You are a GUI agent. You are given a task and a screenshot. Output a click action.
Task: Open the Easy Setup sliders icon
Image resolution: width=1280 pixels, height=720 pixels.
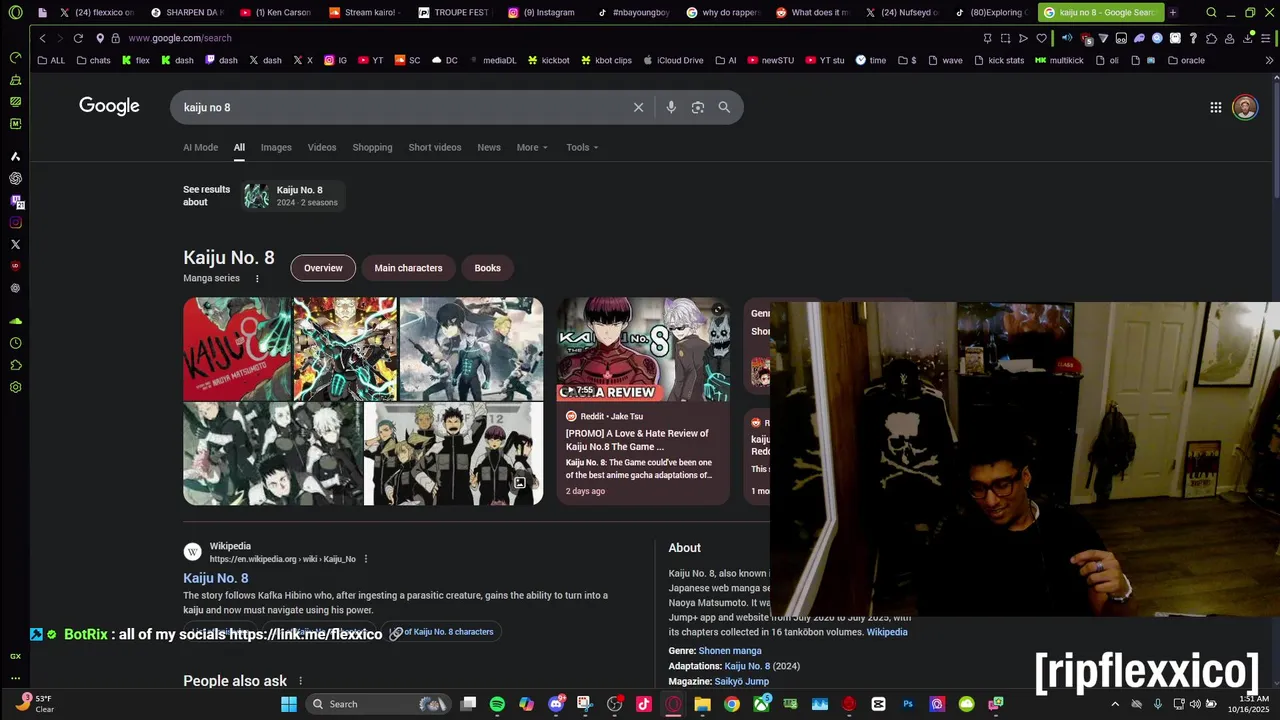pos(1267,38)
